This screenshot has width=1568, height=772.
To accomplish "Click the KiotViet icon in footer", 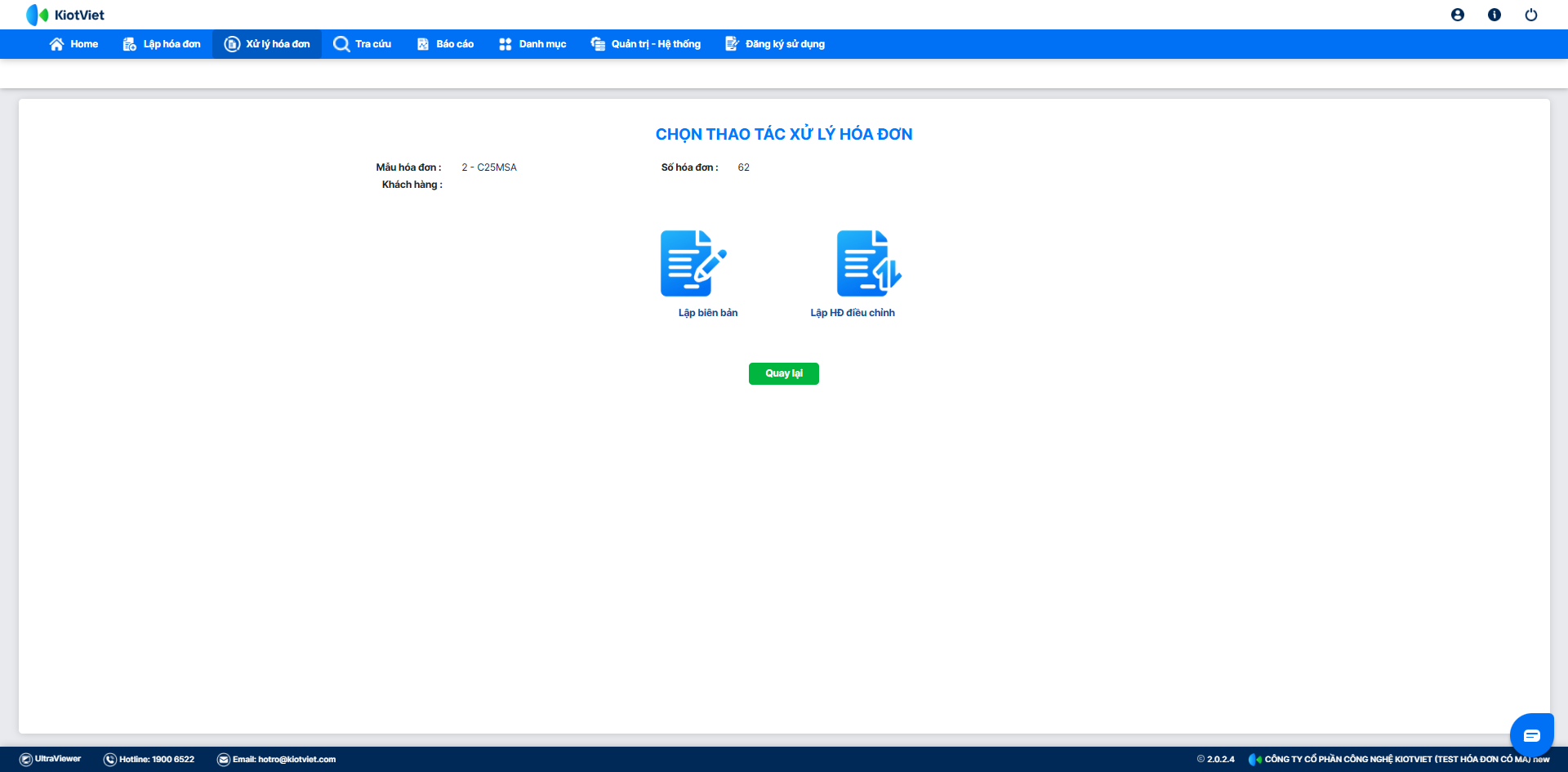I will (x=1255, y=760).
